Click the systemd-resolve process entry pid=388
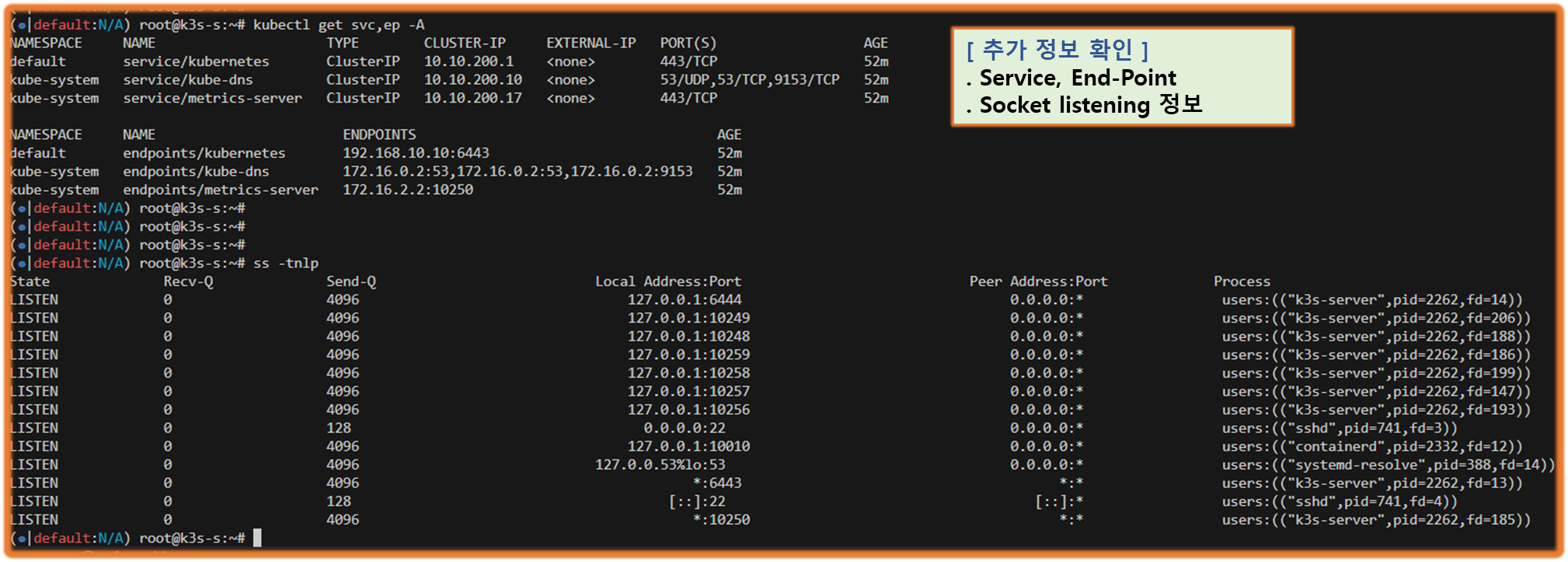Viewport: 1568px width, 562px height. [x=1389, y=465]
